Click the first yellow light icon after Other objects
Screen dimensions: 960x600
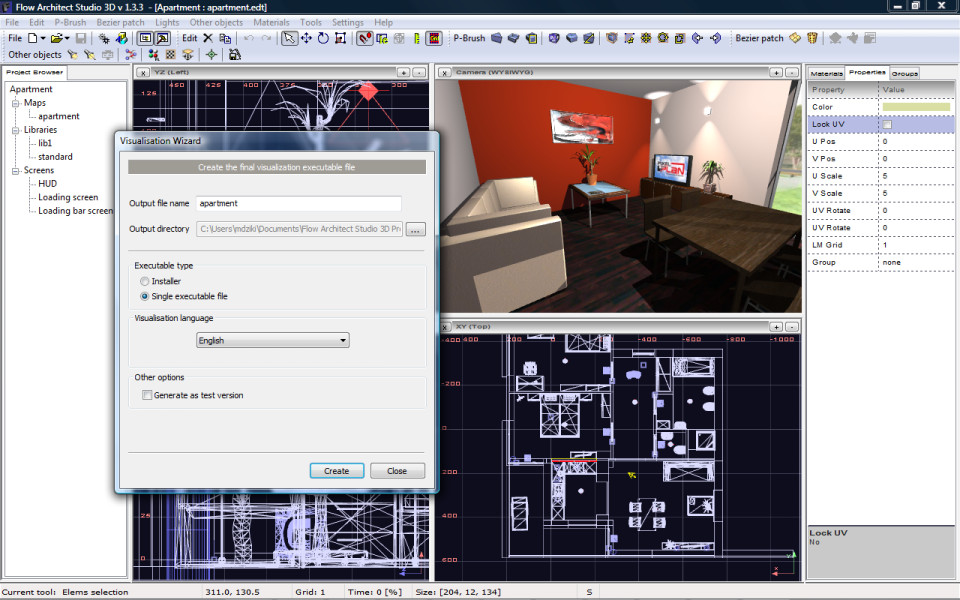click(73, 54)
